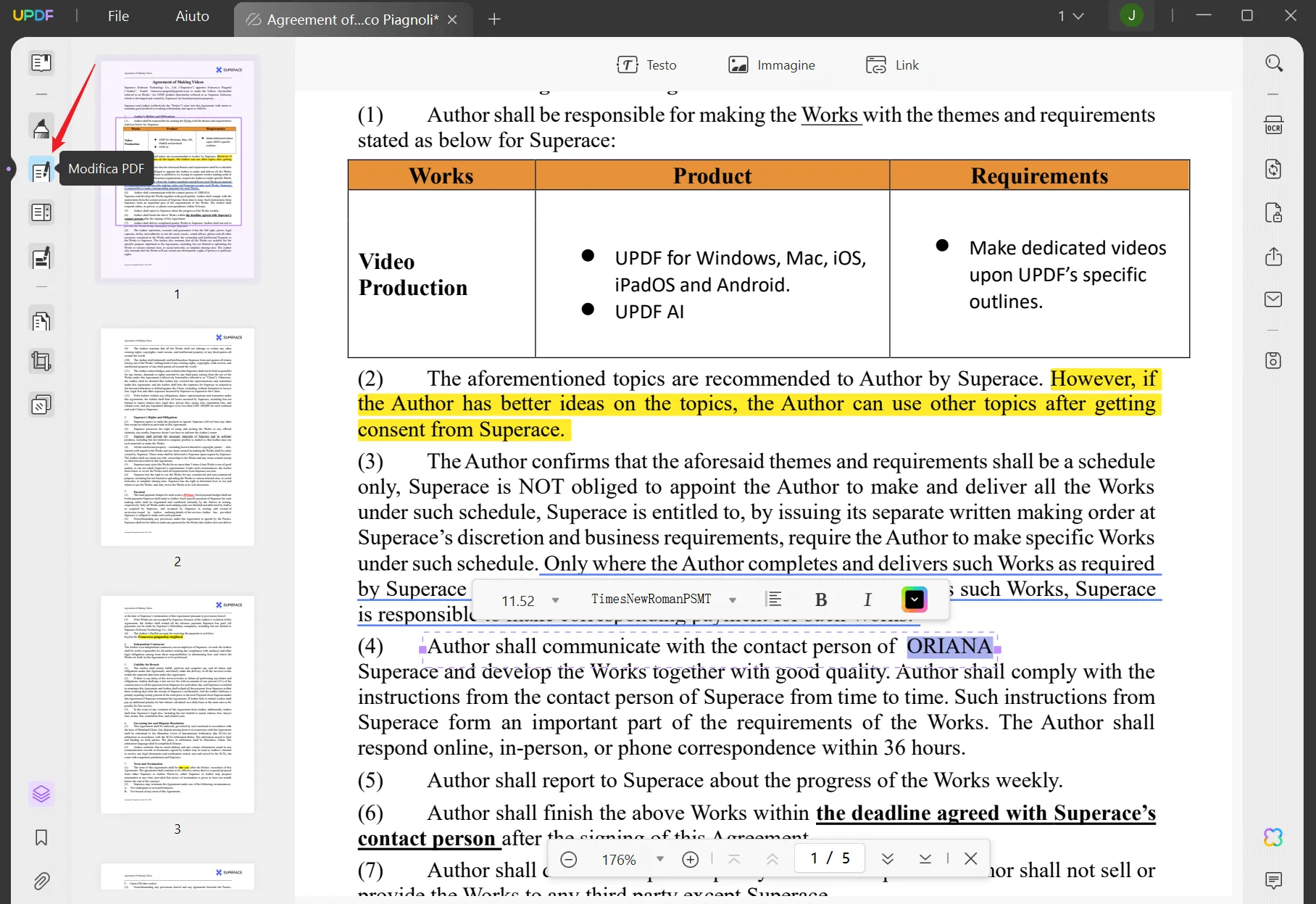Click the Product table header

(712, 175)
